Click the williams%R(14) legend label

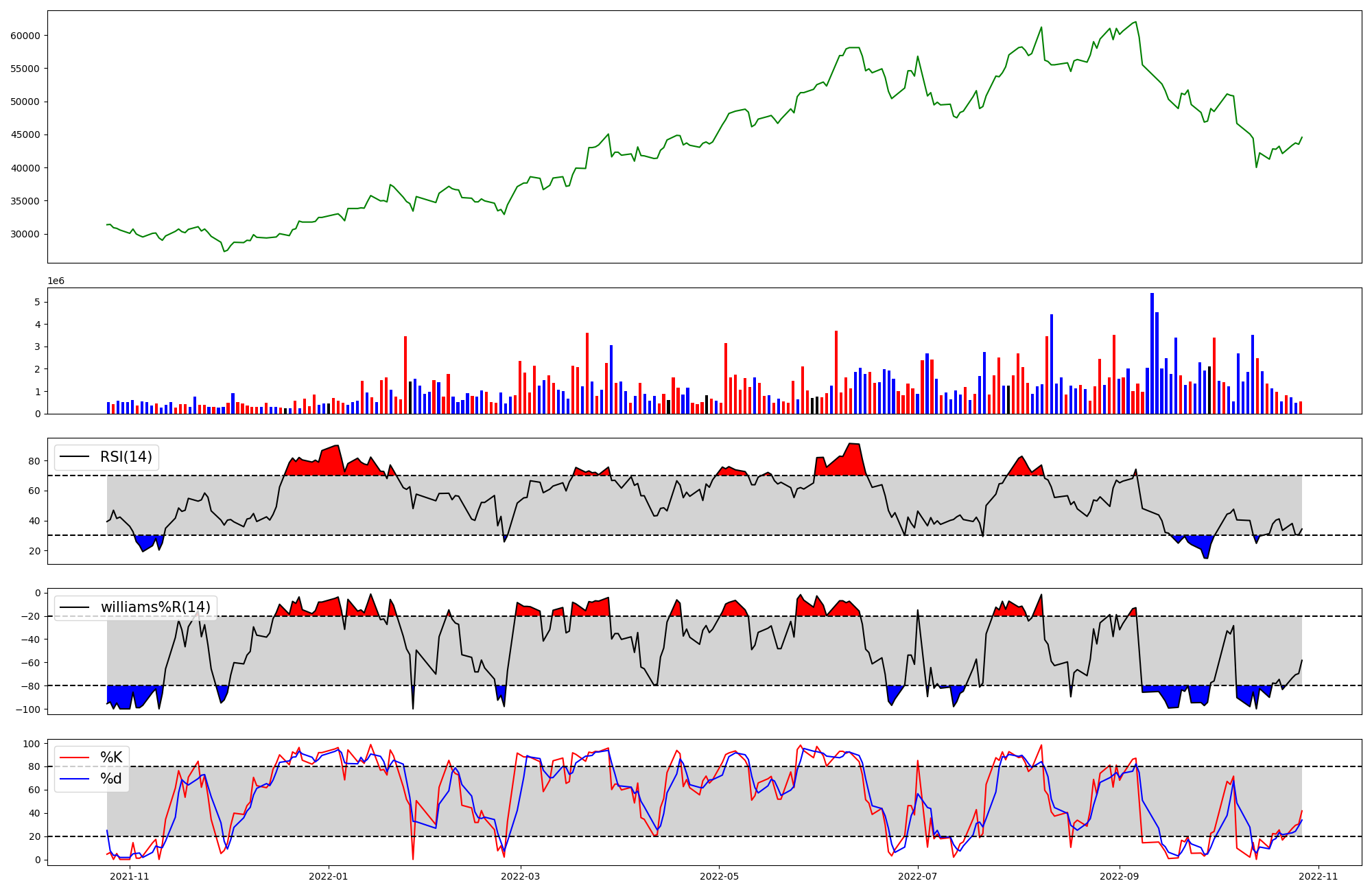[155, 607]
